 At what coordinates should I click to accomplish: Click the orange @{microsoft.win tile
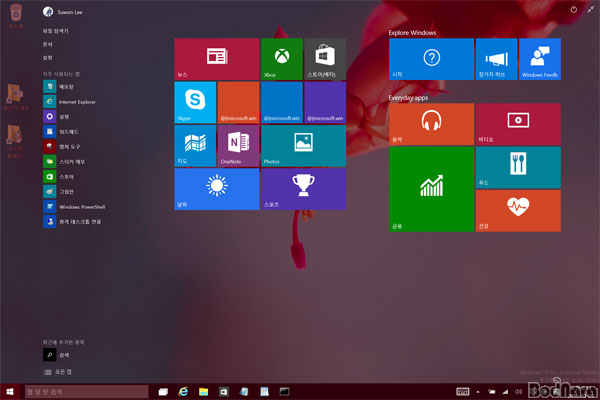pos(238,102)
